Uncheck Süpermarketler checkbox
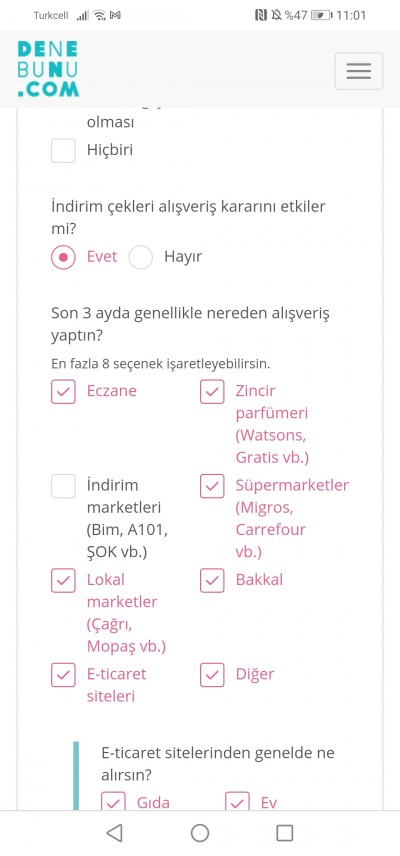 (x=212, y=486)
